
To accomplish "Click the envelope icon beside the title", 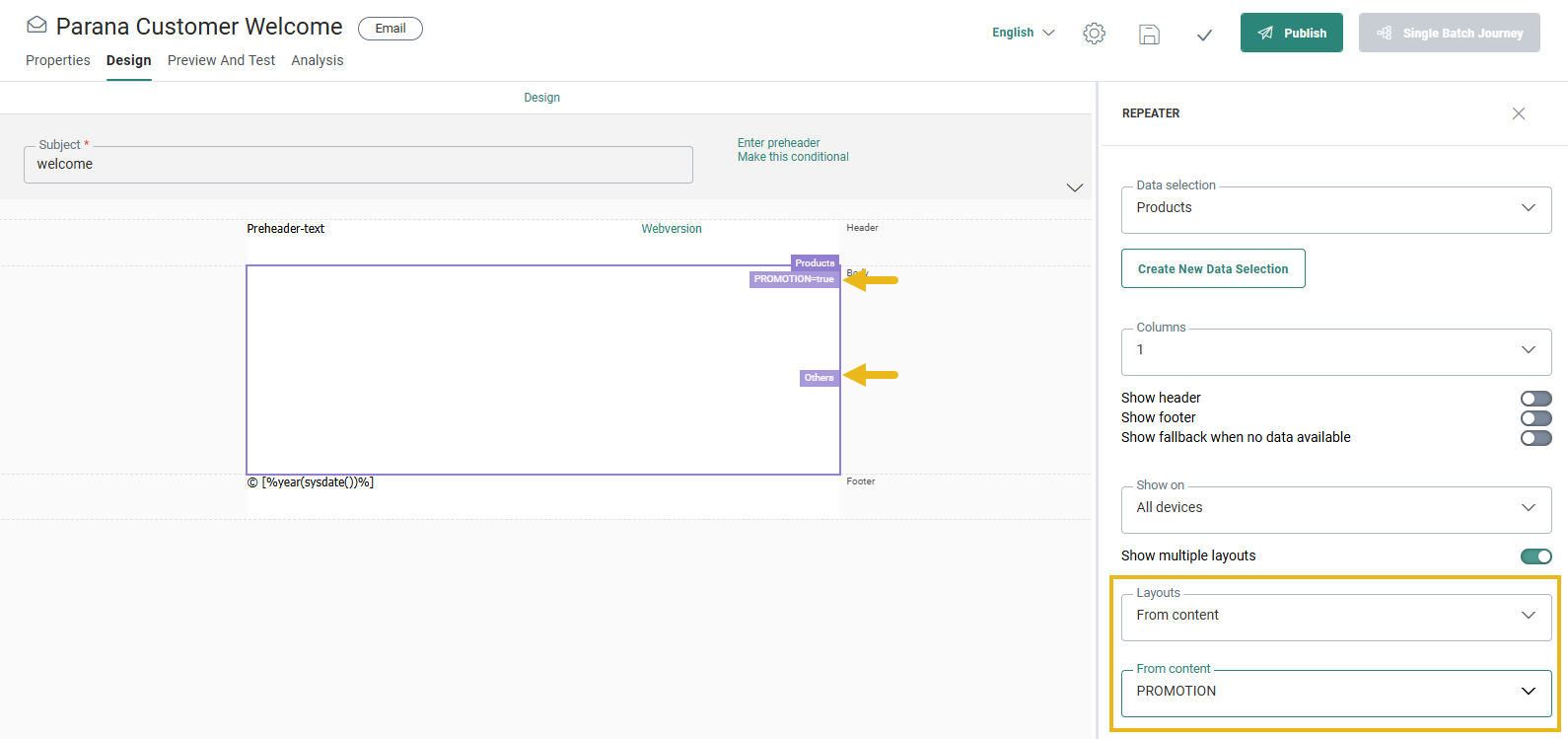I will pos(36,26).
